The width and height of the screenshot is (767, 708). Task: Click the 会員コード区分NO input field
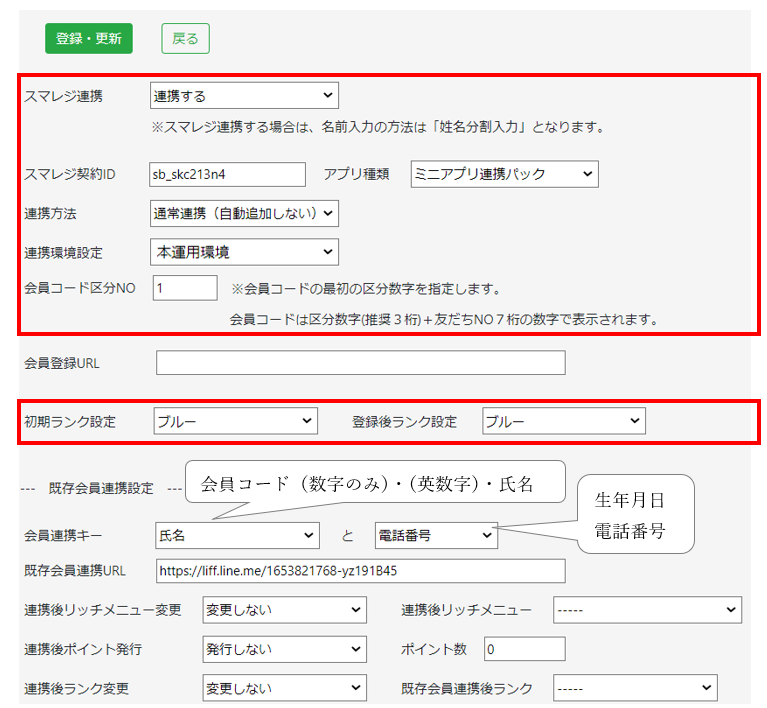(x=185, y=288)
